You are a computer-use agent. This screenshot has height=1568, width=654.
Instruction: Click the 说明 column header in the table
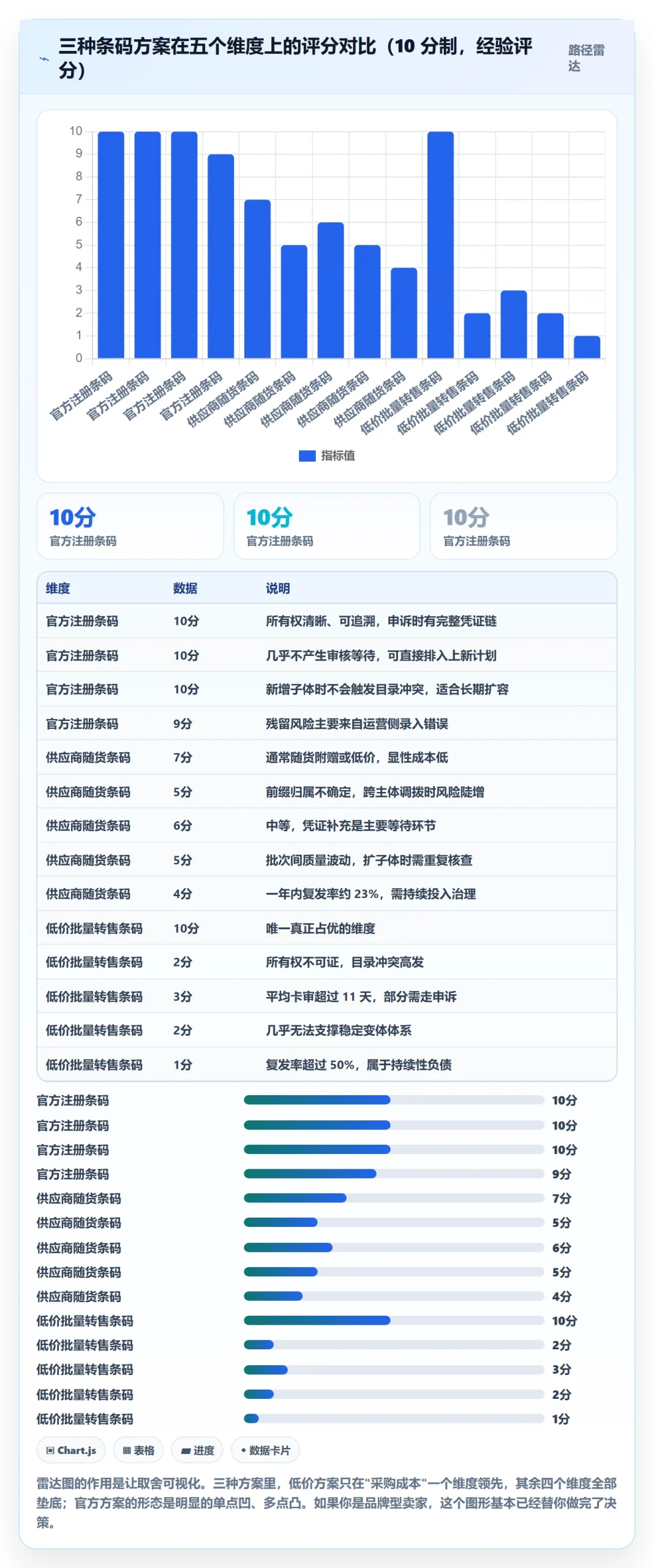[x=277, y=589]
